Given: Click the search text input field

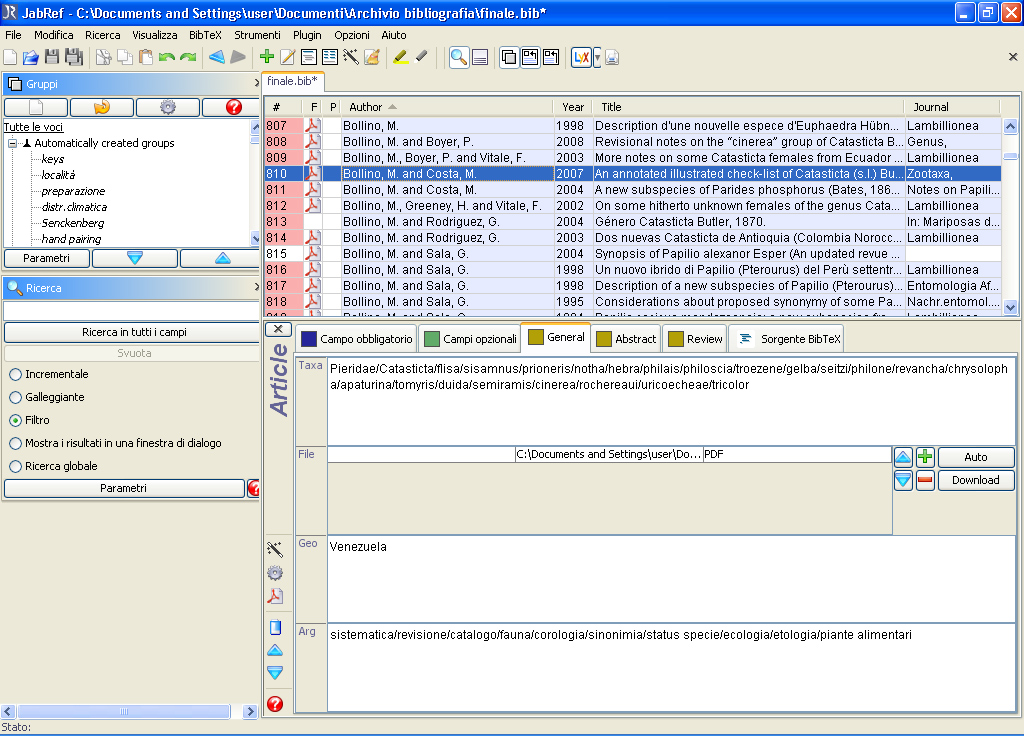Looking at the screenshot, I should [x=130, y=311].
